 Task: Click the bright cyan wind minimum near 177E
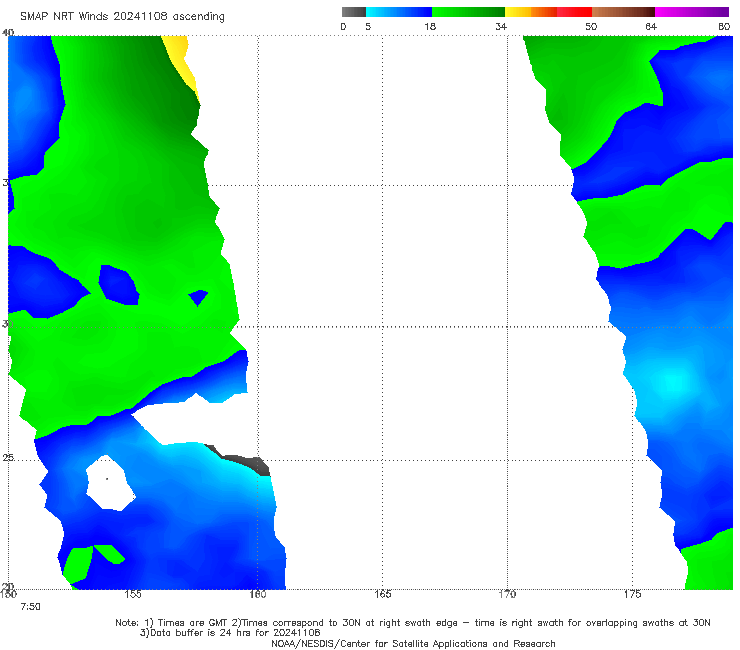click(x=672, y=380)
